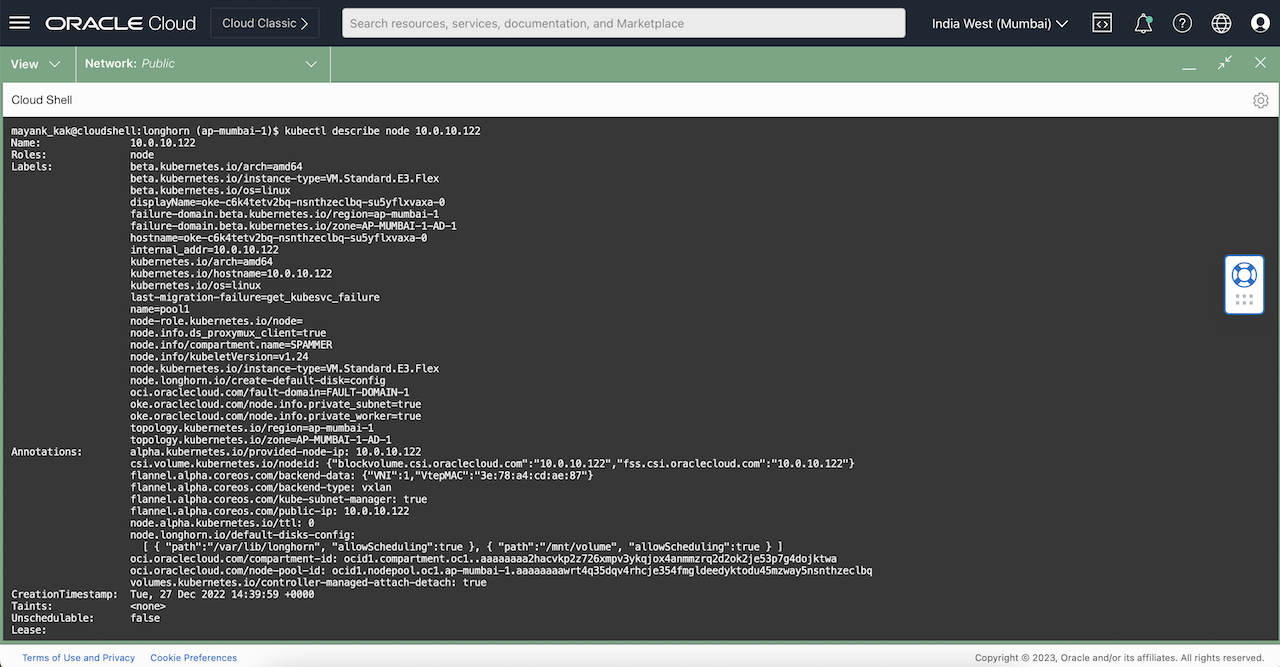
Task: Open the notifications bell icon
Action: (1143, 23)
